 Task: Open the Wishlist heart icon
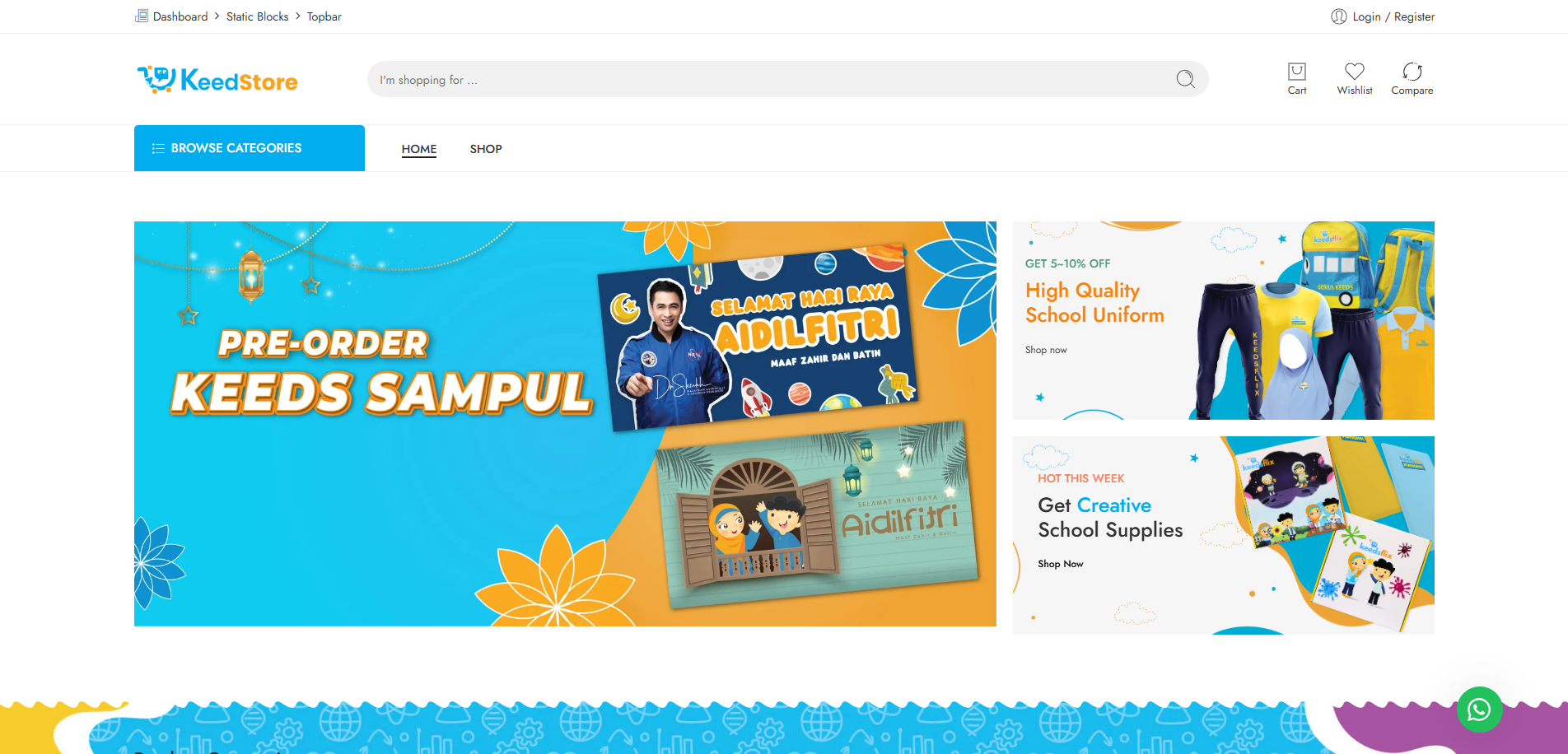click(1354, 72)
